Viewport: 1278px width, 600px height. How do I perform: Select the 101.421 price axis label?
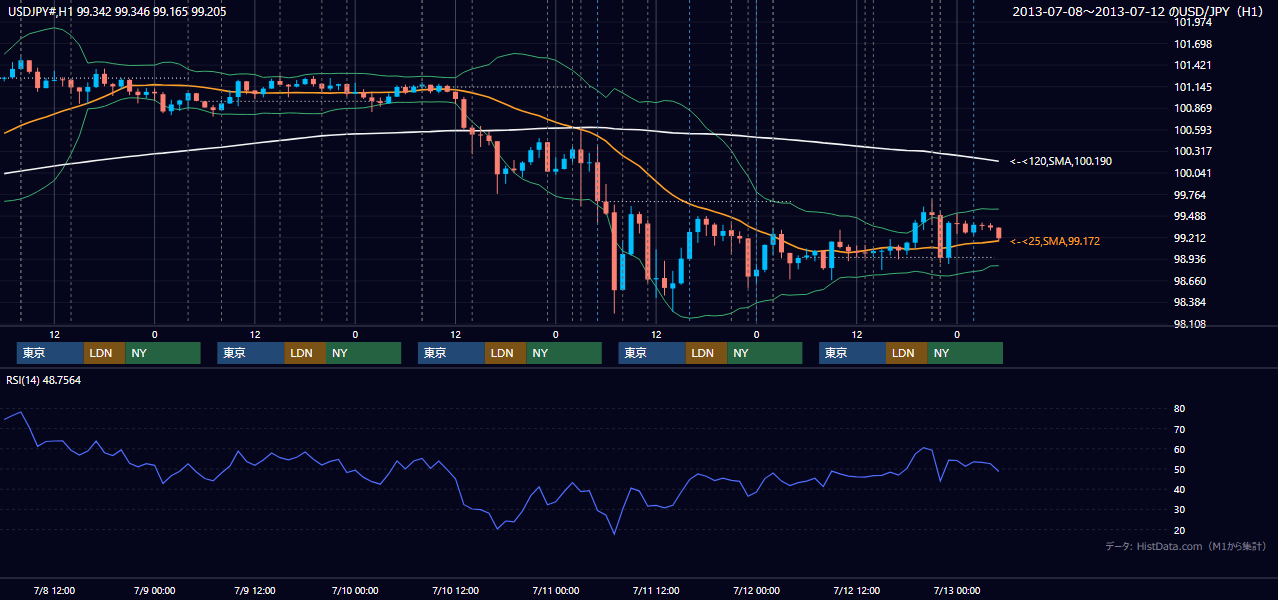1192,65
